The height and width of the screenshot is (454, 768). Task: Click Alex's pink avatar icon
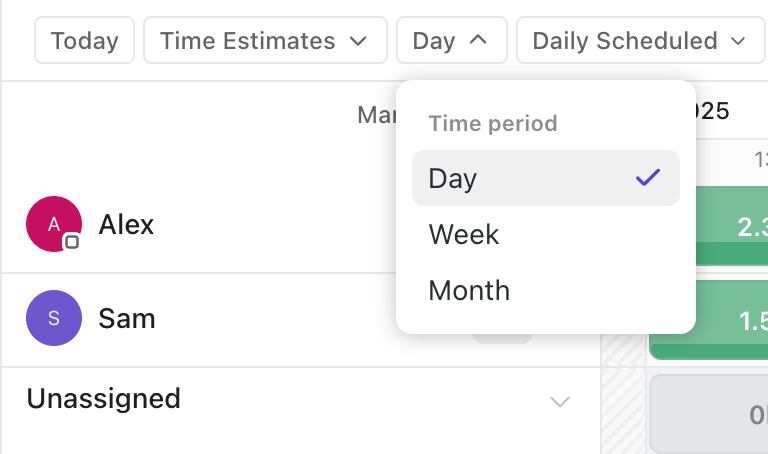pyautogui.click(x=54, y=224)
